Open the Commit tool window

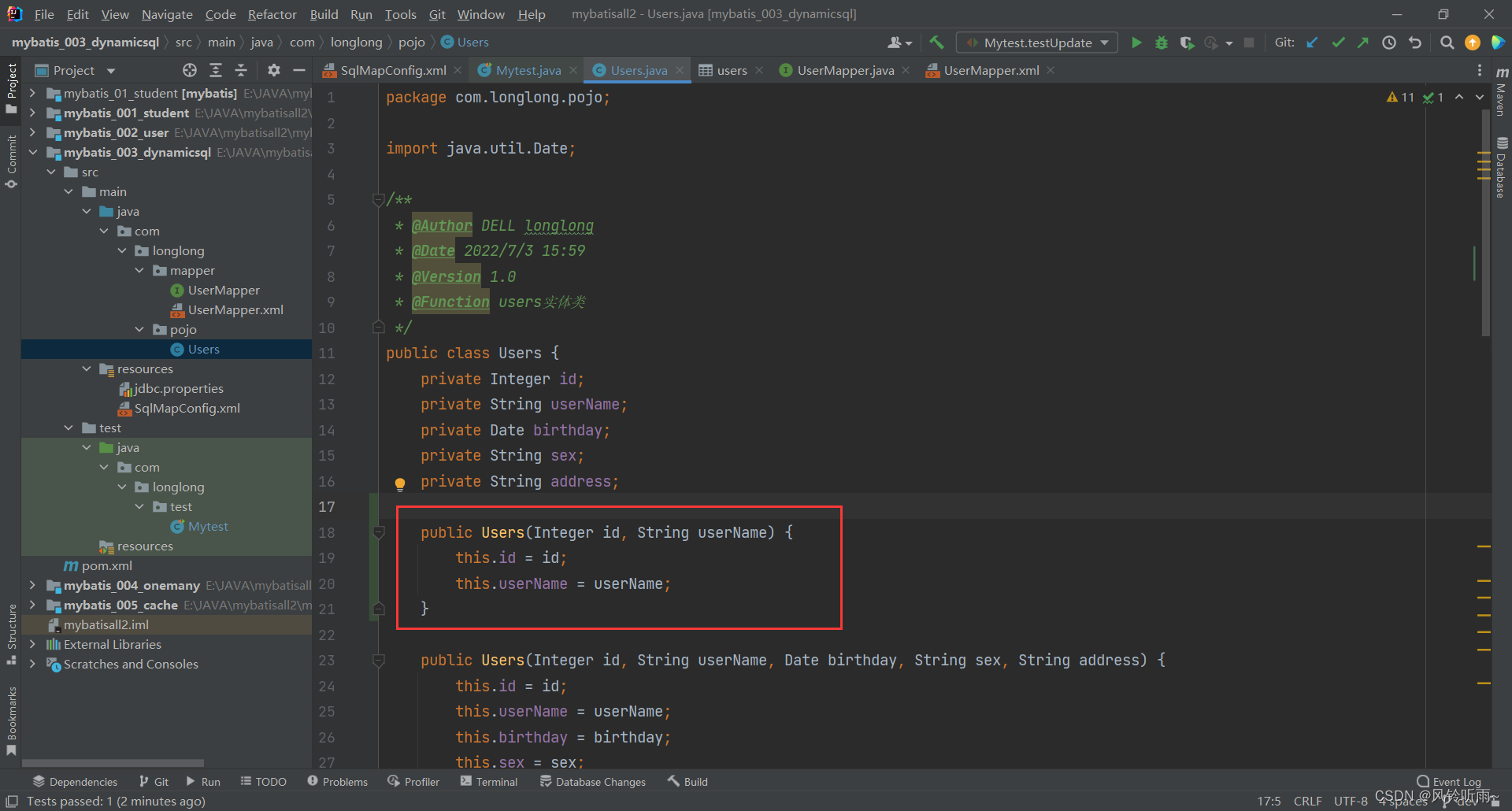11,161
